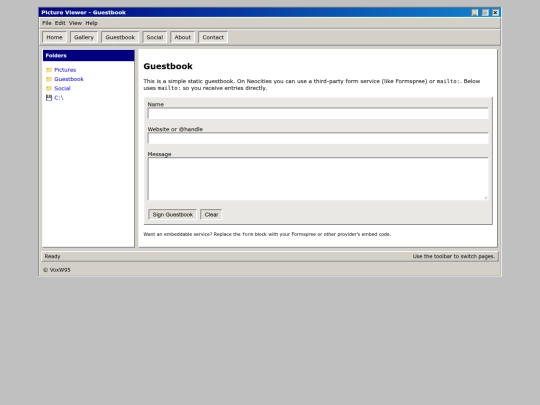Click the Name field label
The width and height of the screenshot is (540, 405).
(156, 104)
